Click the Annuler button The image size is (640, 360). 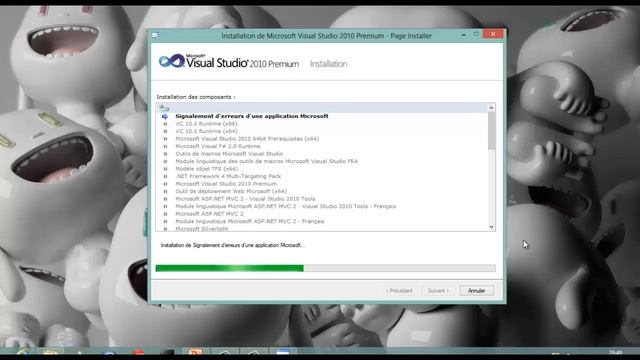pos(476,291)
